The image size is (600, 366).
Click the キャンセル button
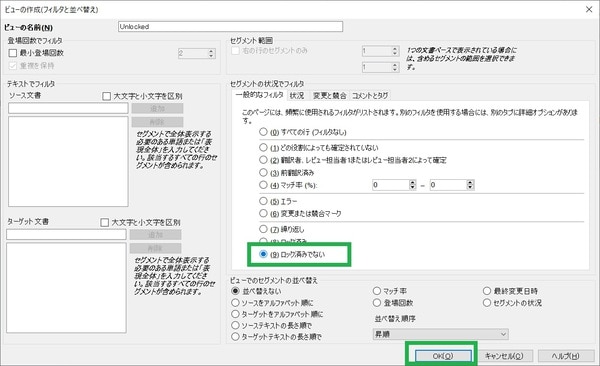tap(504, 356)
